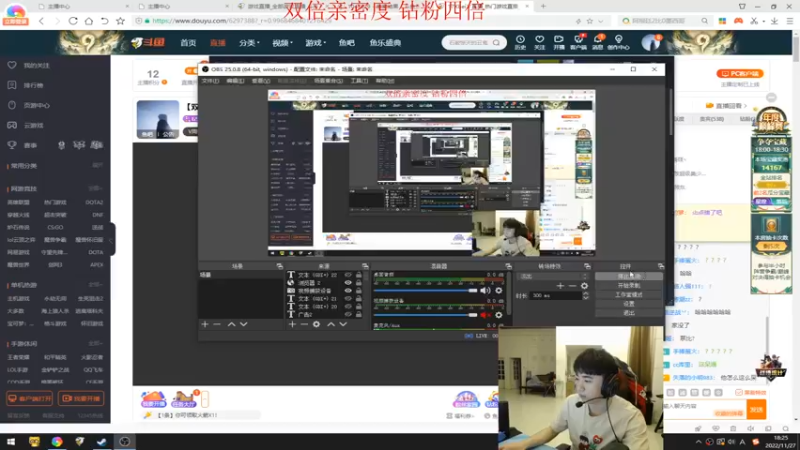
Task: Click Douyu search input field
Action: (x=468, y=43)
